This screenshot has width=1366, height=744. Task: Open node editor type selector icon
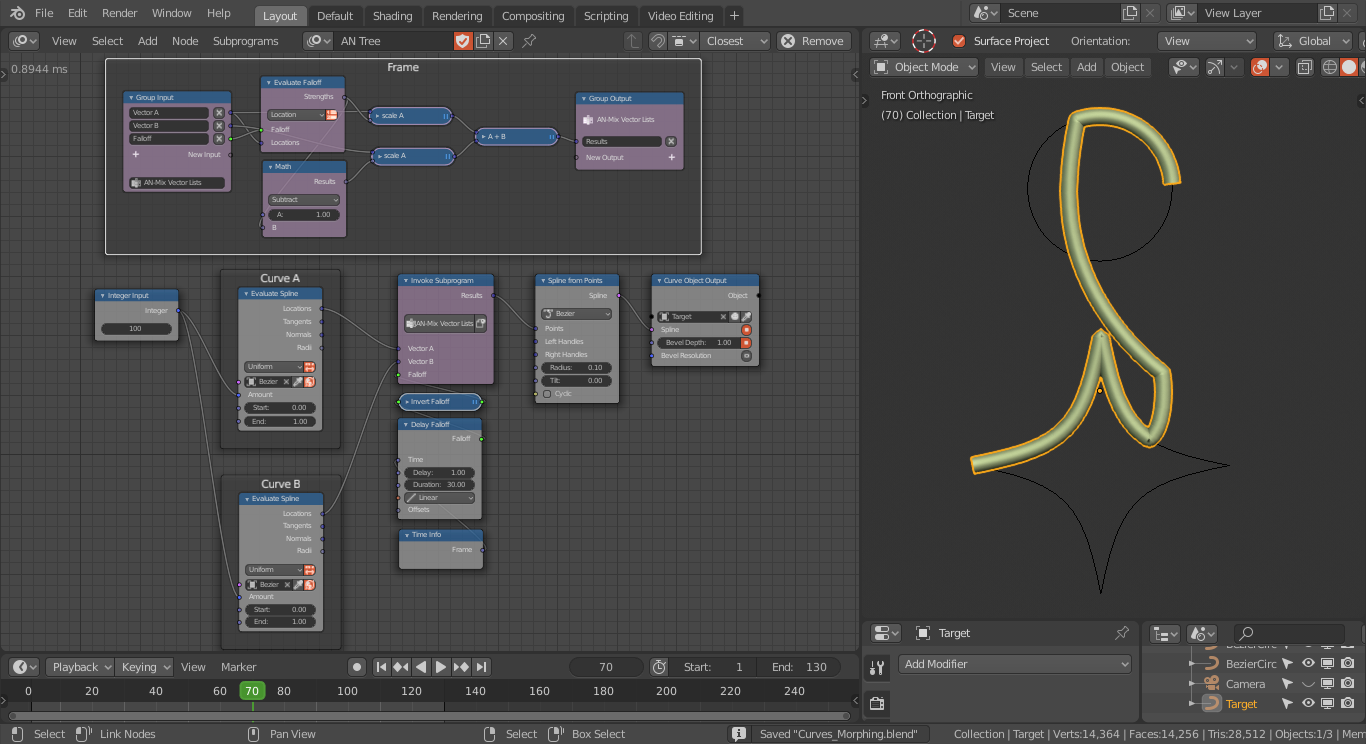(x=24, y=41)
